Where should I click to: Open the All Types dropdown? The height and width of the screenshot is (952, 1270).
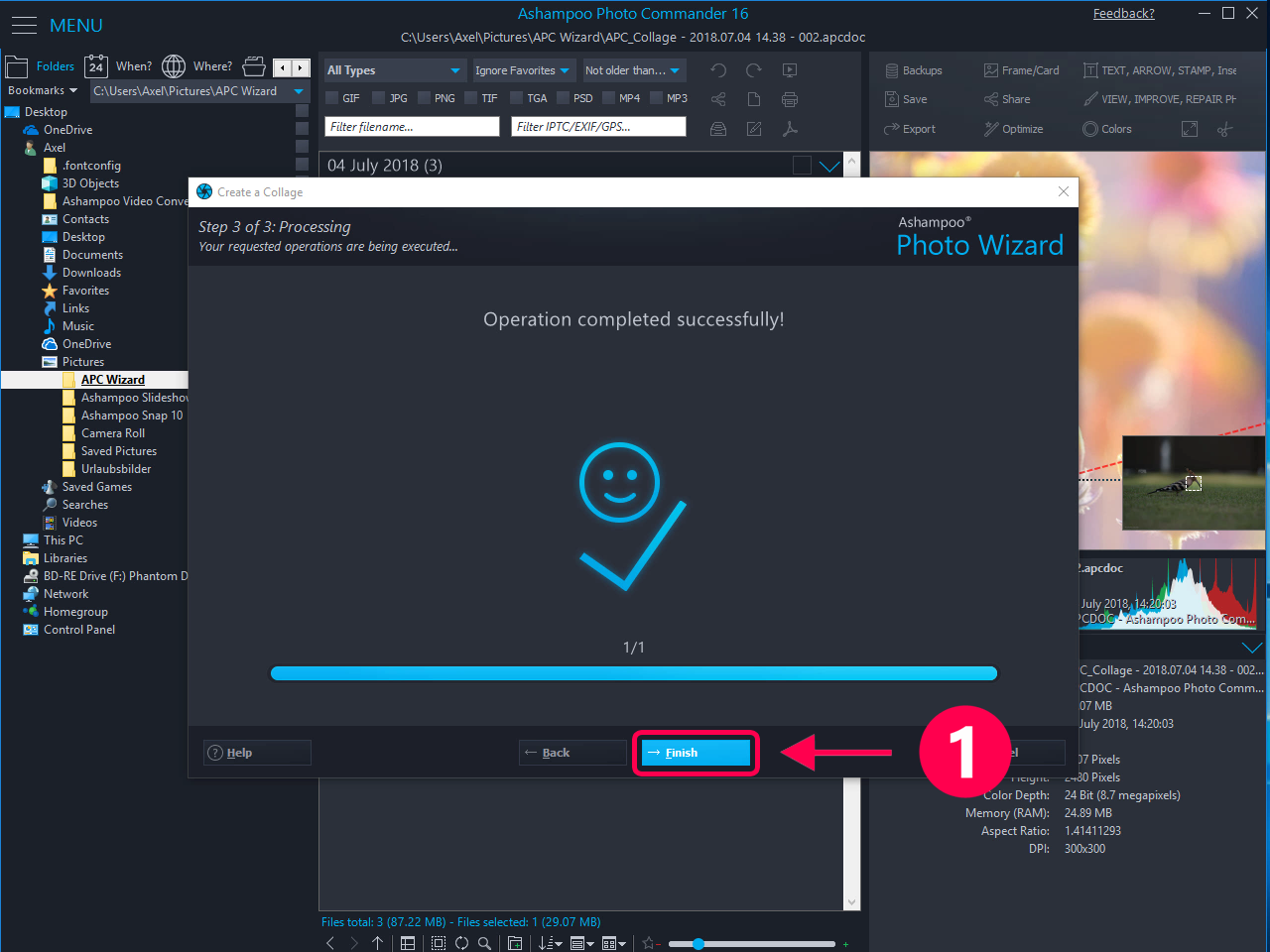point(394,70)
